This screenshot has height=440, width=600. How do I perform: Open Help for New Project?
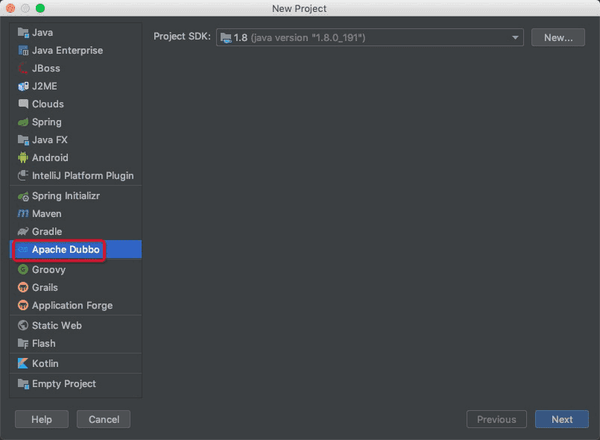pyautogui.click(x=41, y=419)
